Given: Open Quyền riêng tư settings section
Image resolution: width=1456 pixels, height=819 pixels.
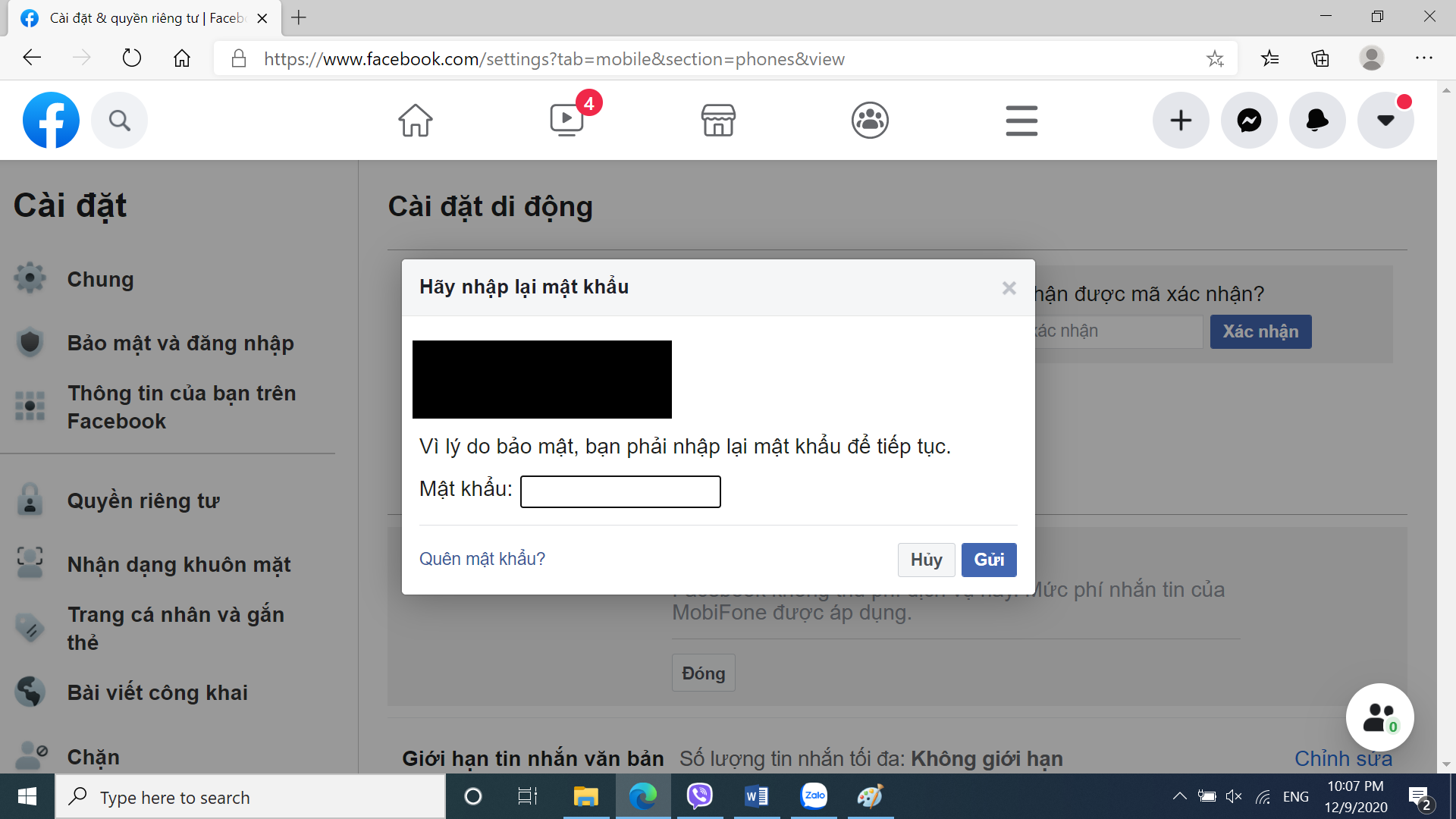Looking at the screenshot, I should pos(143,500).
